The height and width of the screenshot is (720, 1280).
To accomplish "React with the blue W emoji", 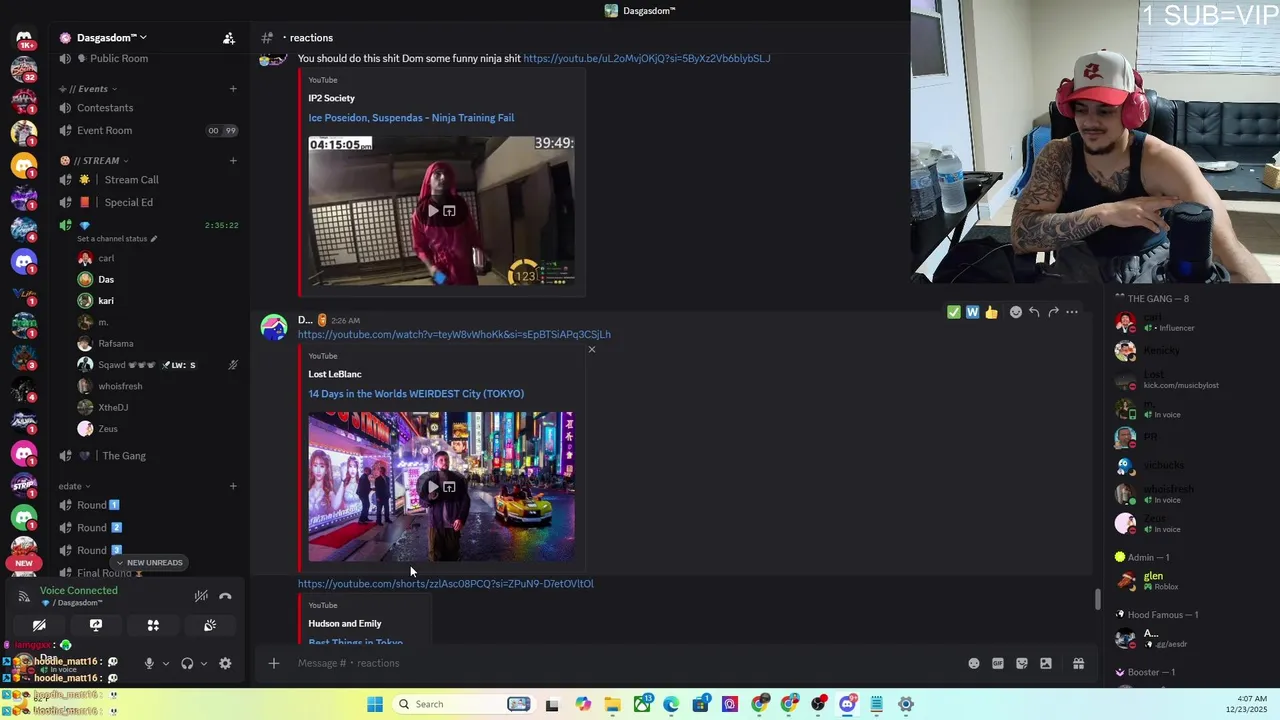I will 972,312.
